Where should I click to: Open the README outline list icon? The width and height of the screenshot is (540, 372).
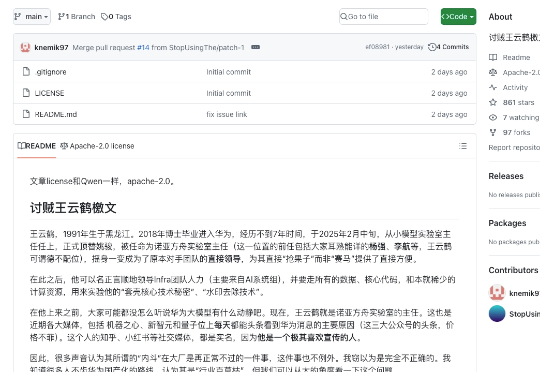[463, 146]
